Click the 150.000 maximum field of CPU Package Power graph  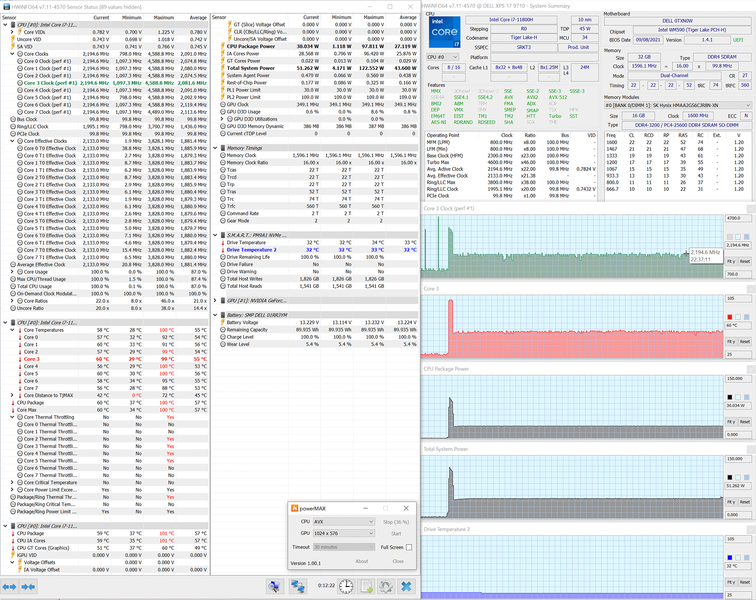tap(738, 379)
